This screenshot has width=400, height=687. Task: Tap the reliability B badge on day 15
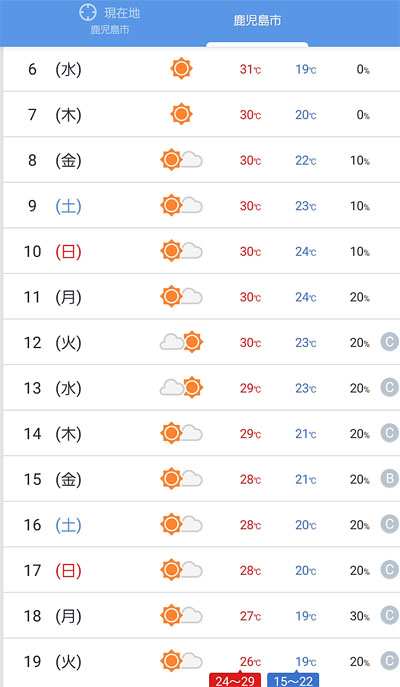pyautogui.click(x=389, y=478)
